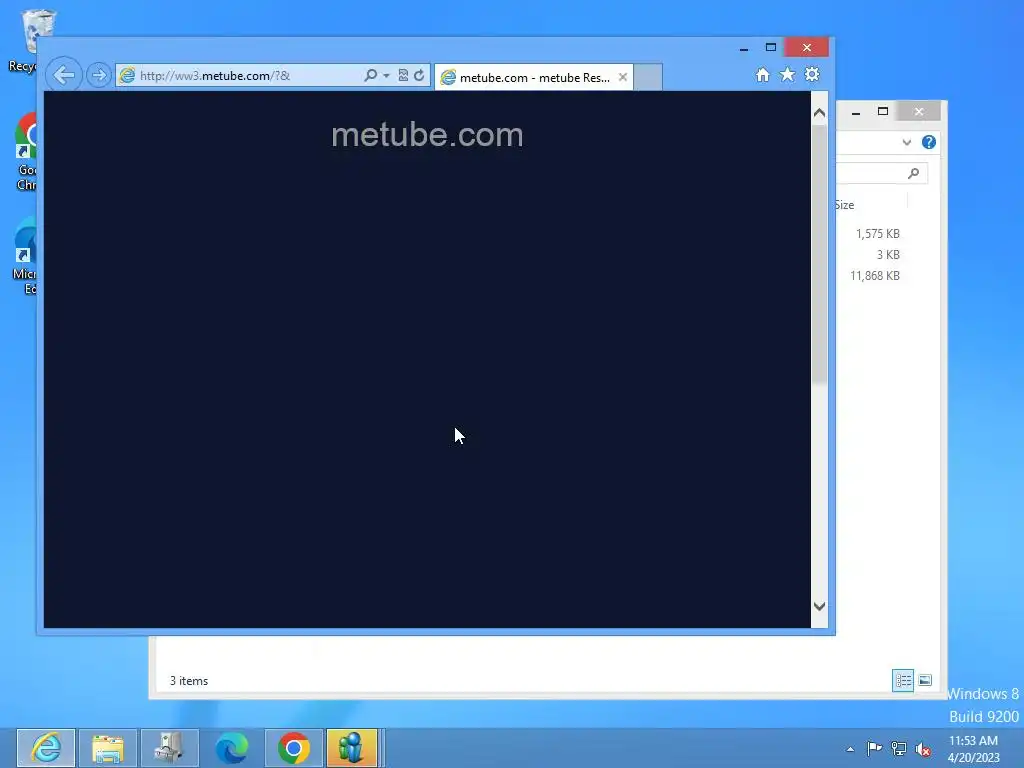
Task: Close the metube.com tab
Action: click(623, 77)
